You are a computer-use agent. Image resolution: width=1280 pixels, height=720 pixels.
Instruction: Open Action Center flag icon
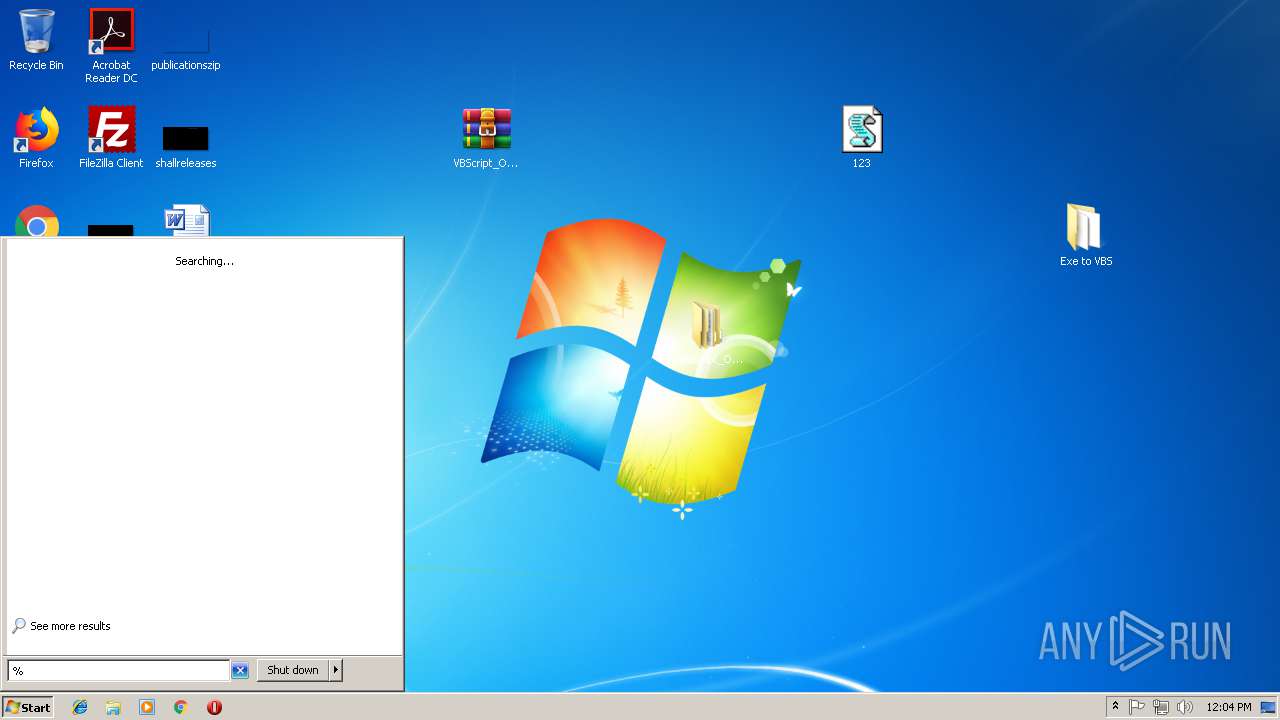coord(1137,707)
